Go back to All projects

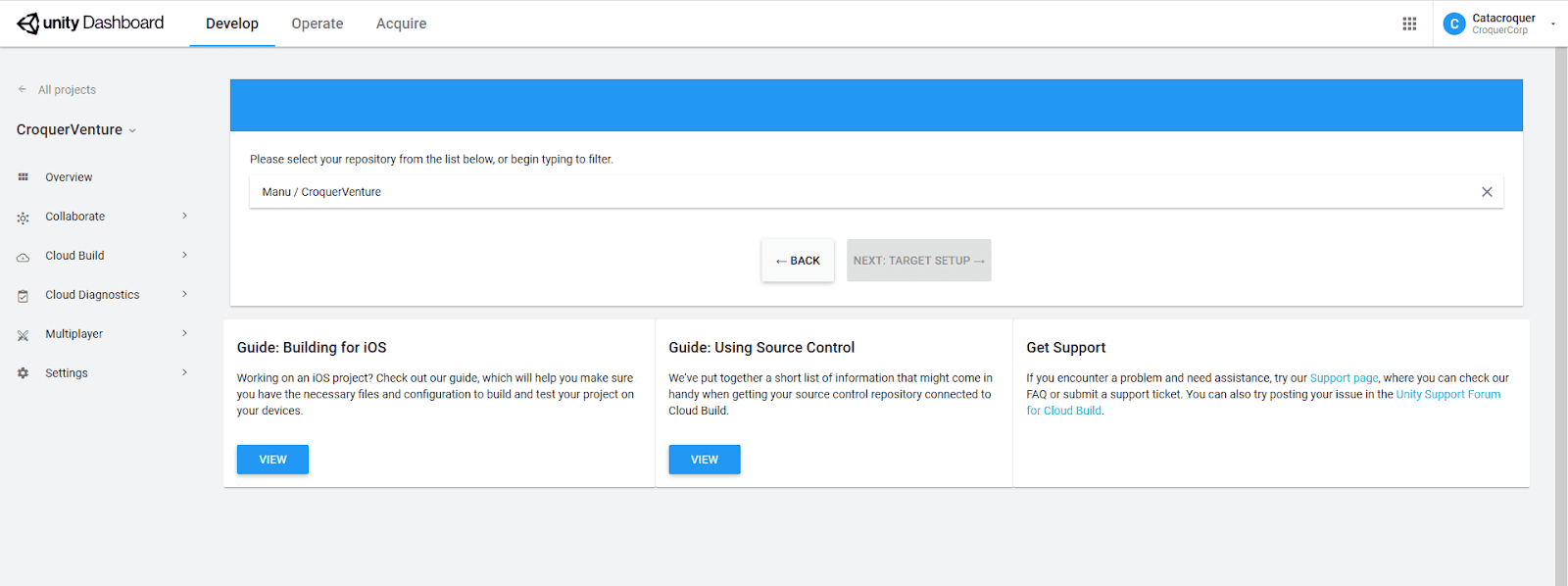tap(67, 90)
